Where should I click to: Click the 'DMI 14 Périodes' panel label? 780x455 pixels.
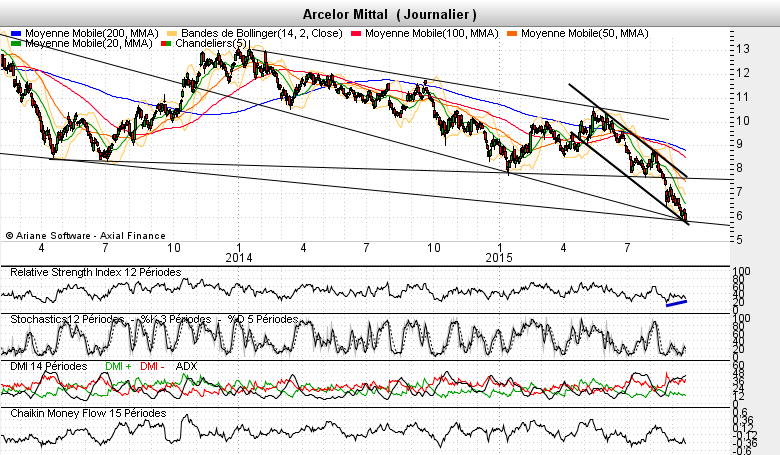tap(49, 366)
